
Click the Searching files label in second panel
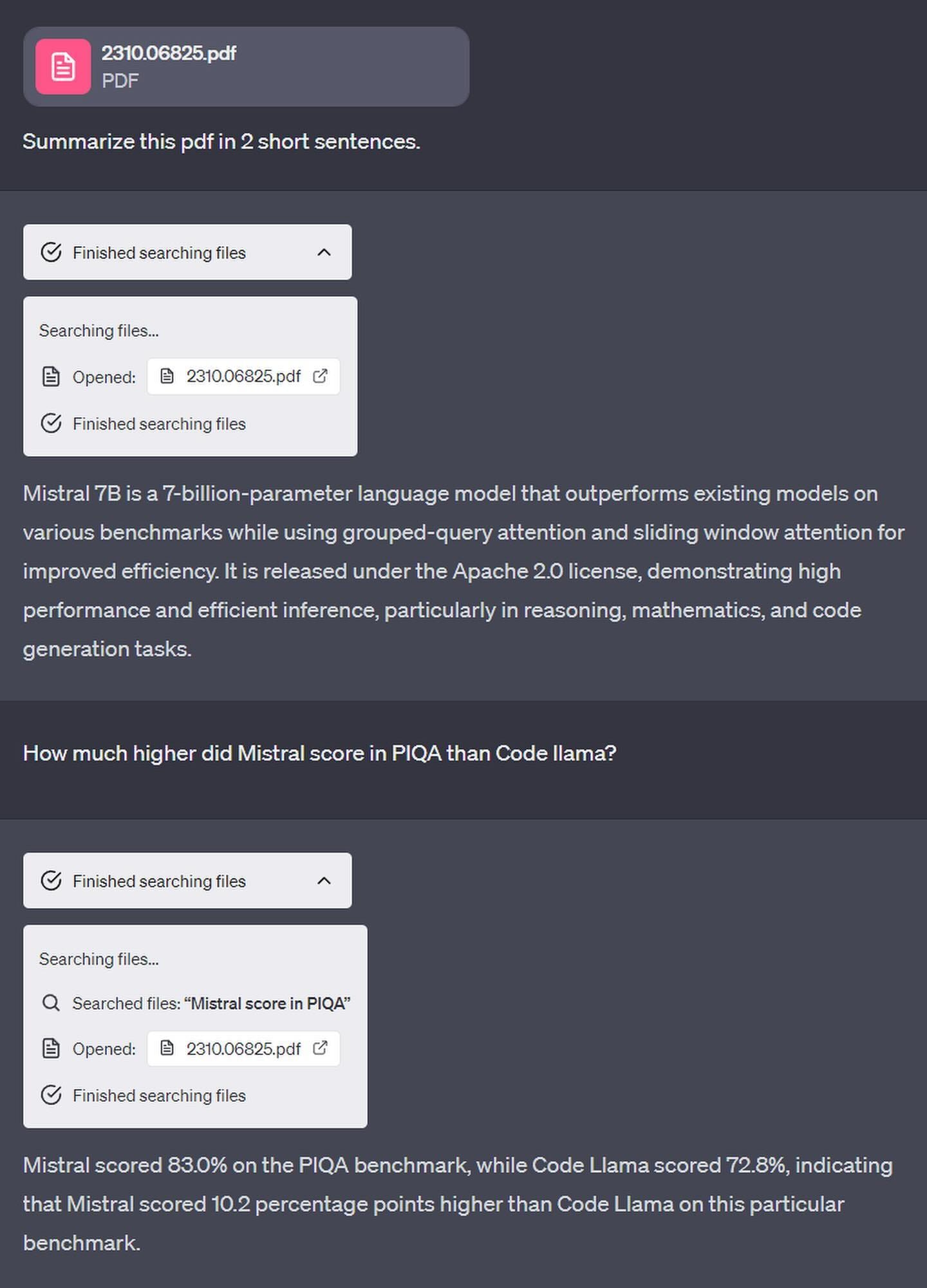99,958
